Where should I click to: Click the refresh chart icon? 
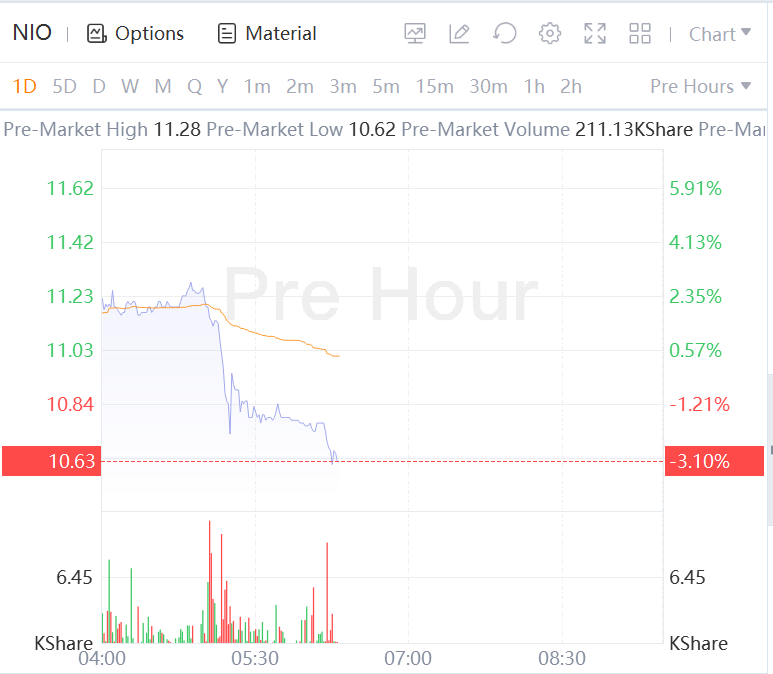pos(505,33)
